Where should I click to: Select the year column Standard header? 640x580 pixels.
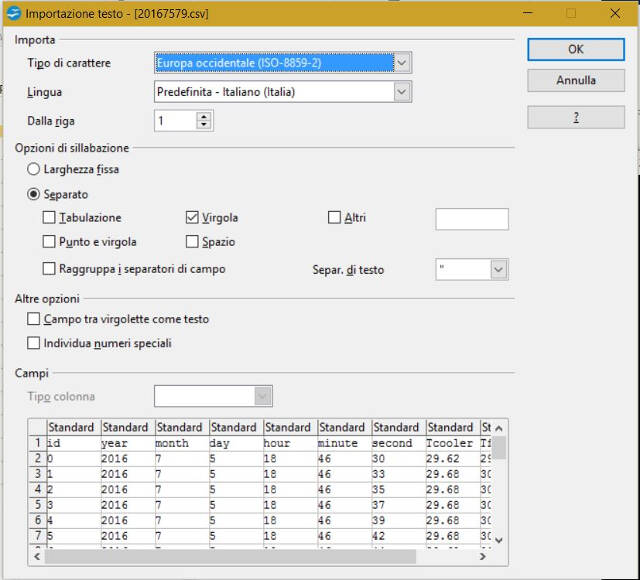[128, 427]
